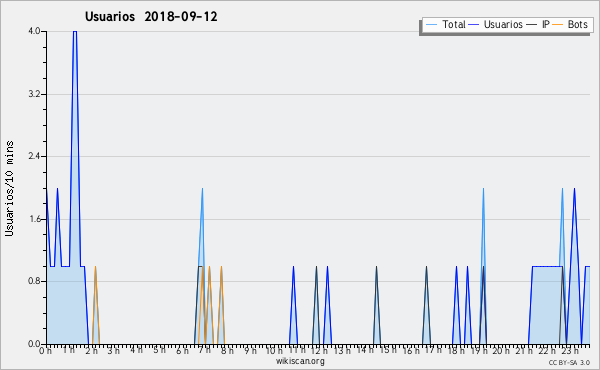Click the dark blue Usuarios legend line
600x370 pixels.
tap(474, 25)
